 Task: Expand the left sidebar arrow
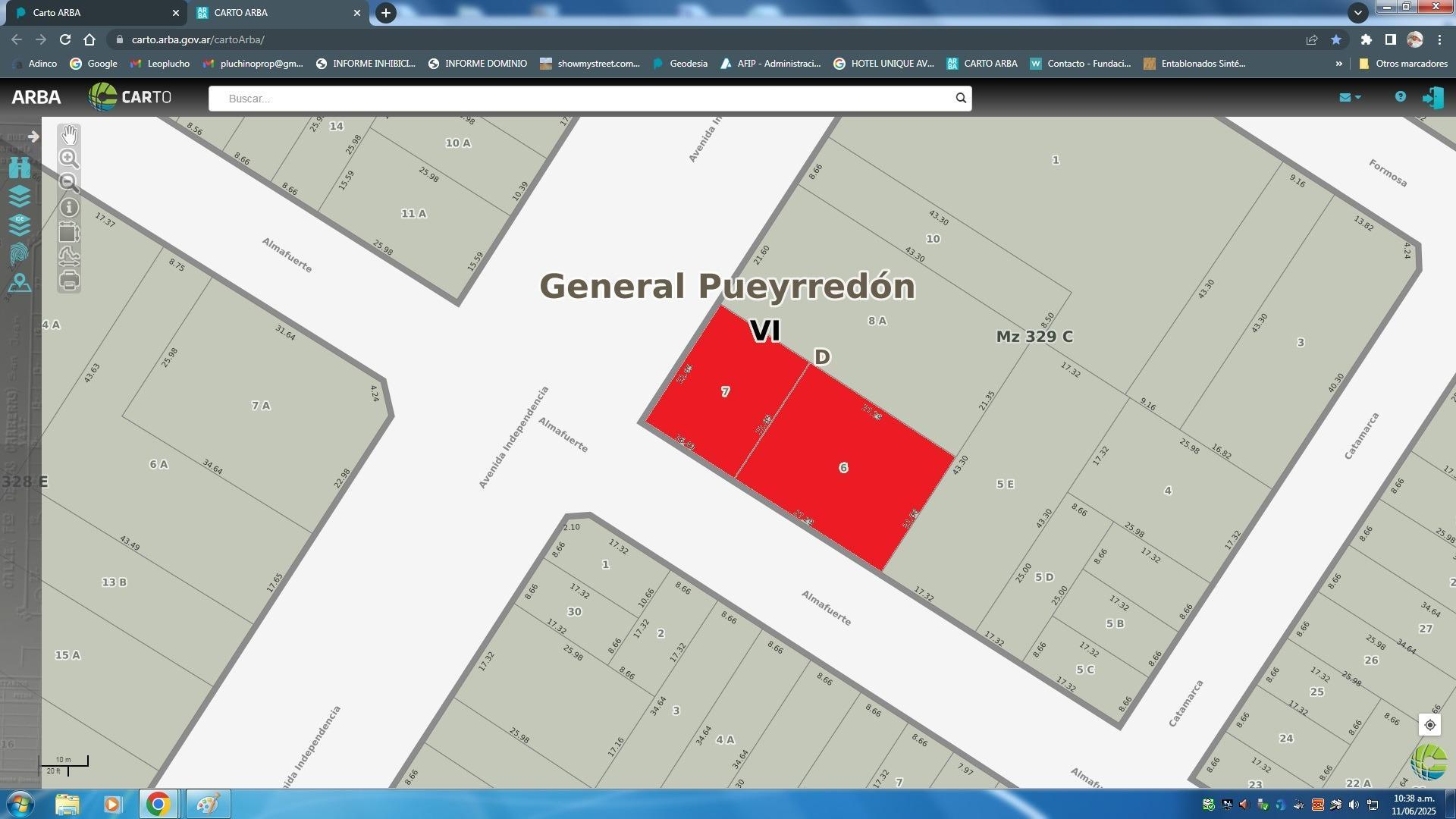33,136
